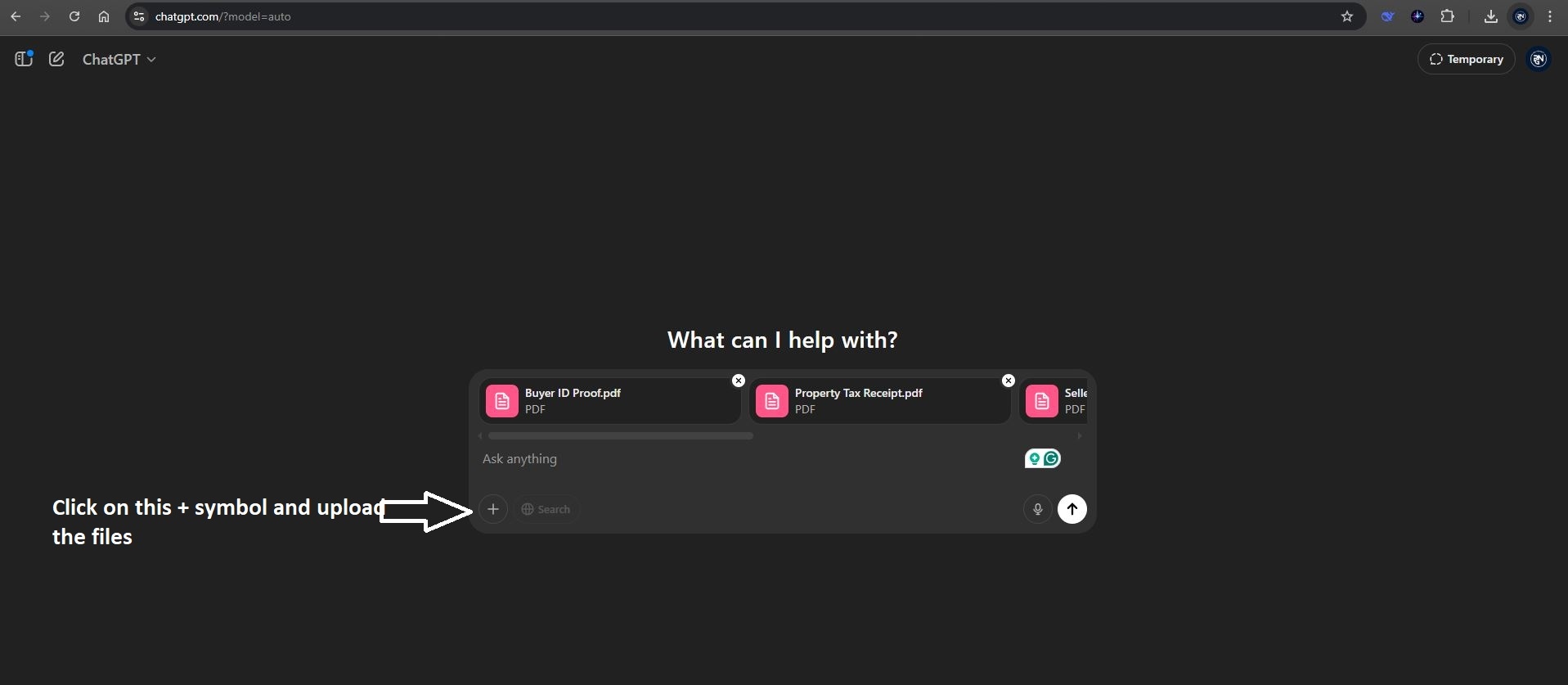Open the user profile avatar menu

point(1539,59)
